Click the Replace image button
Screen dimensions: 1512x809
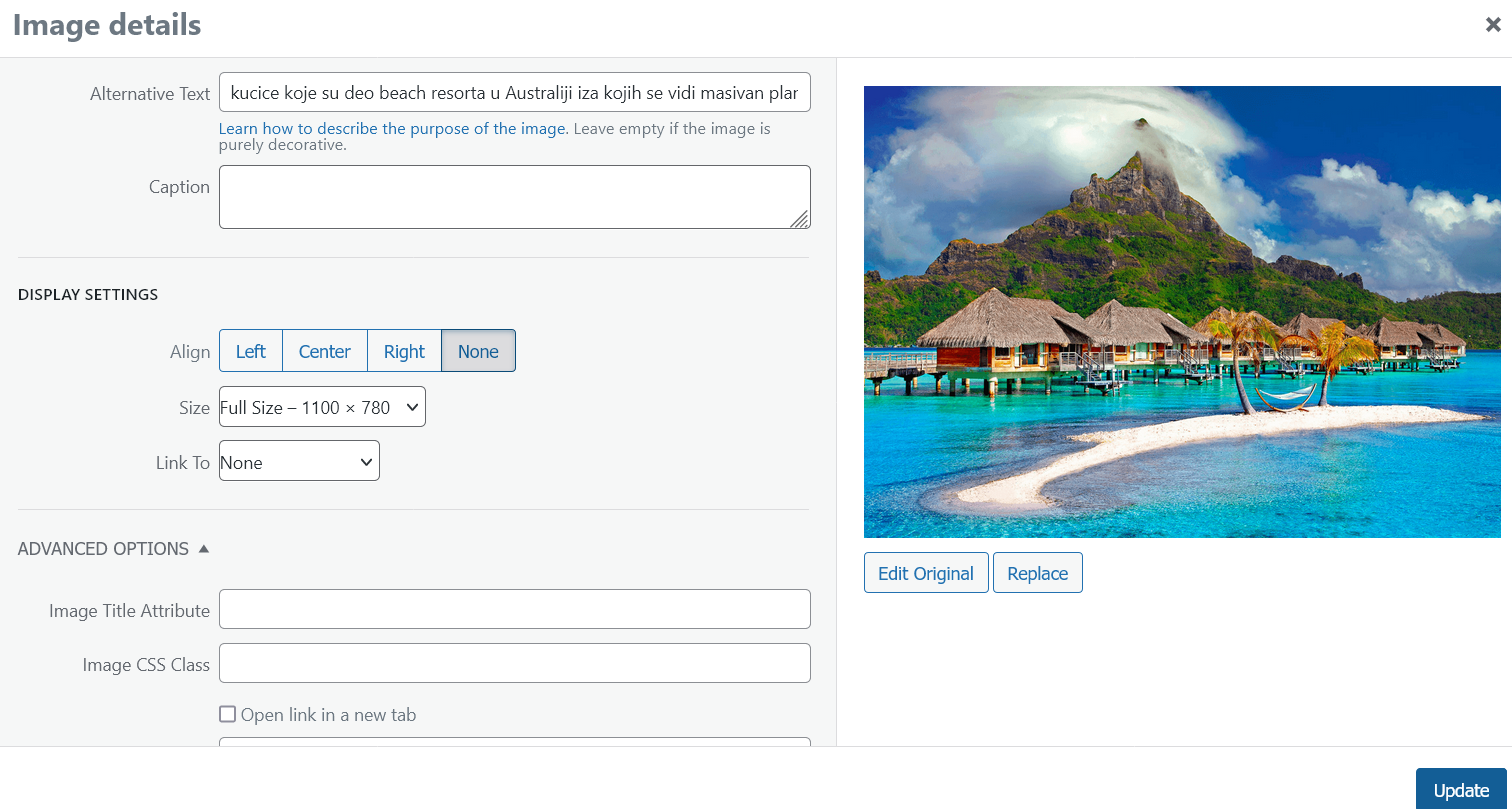[x=1037, y=573]
